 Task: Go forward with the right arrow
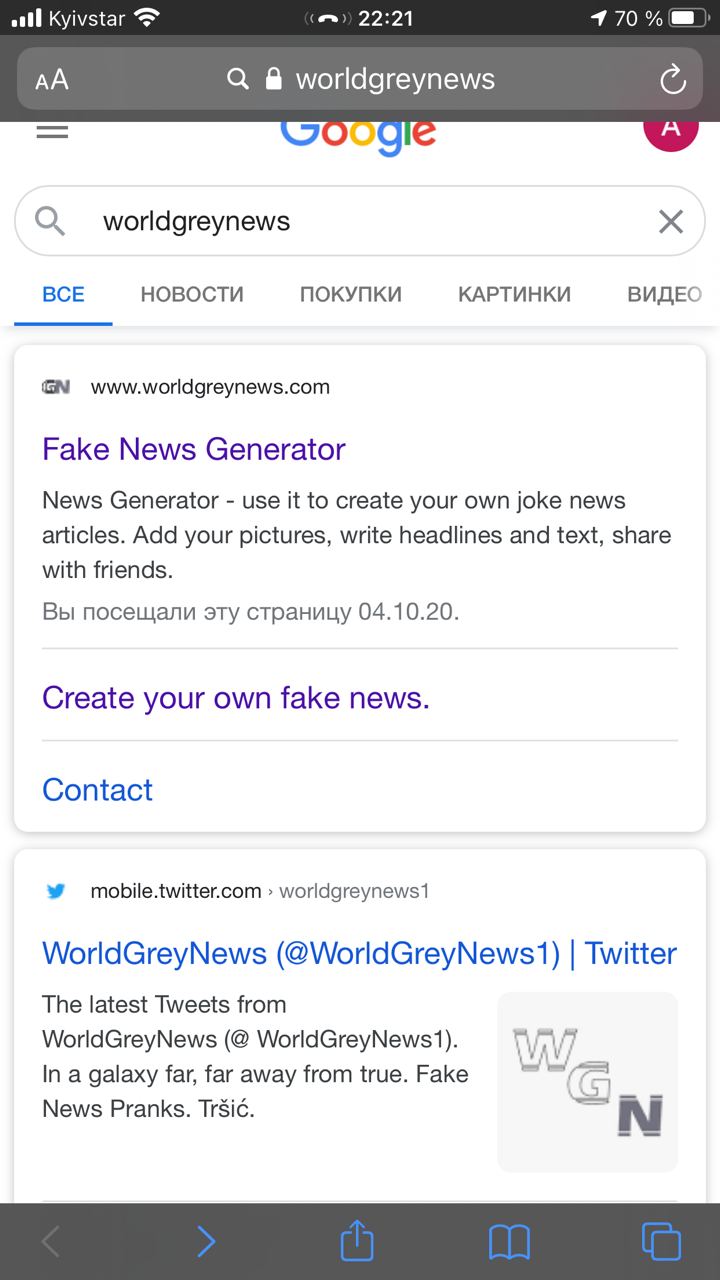[x=205, y=1241]
